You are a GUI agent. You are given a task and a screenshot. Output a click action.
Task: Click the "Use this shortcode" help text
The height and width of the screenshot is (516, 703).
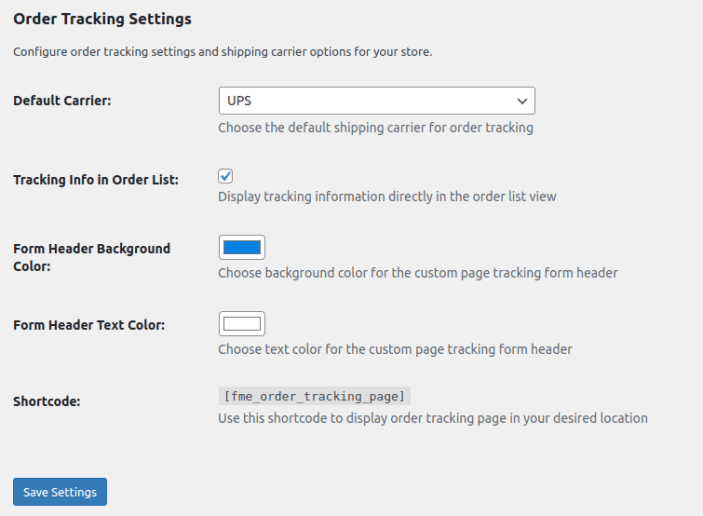click(x=432, y=418)
